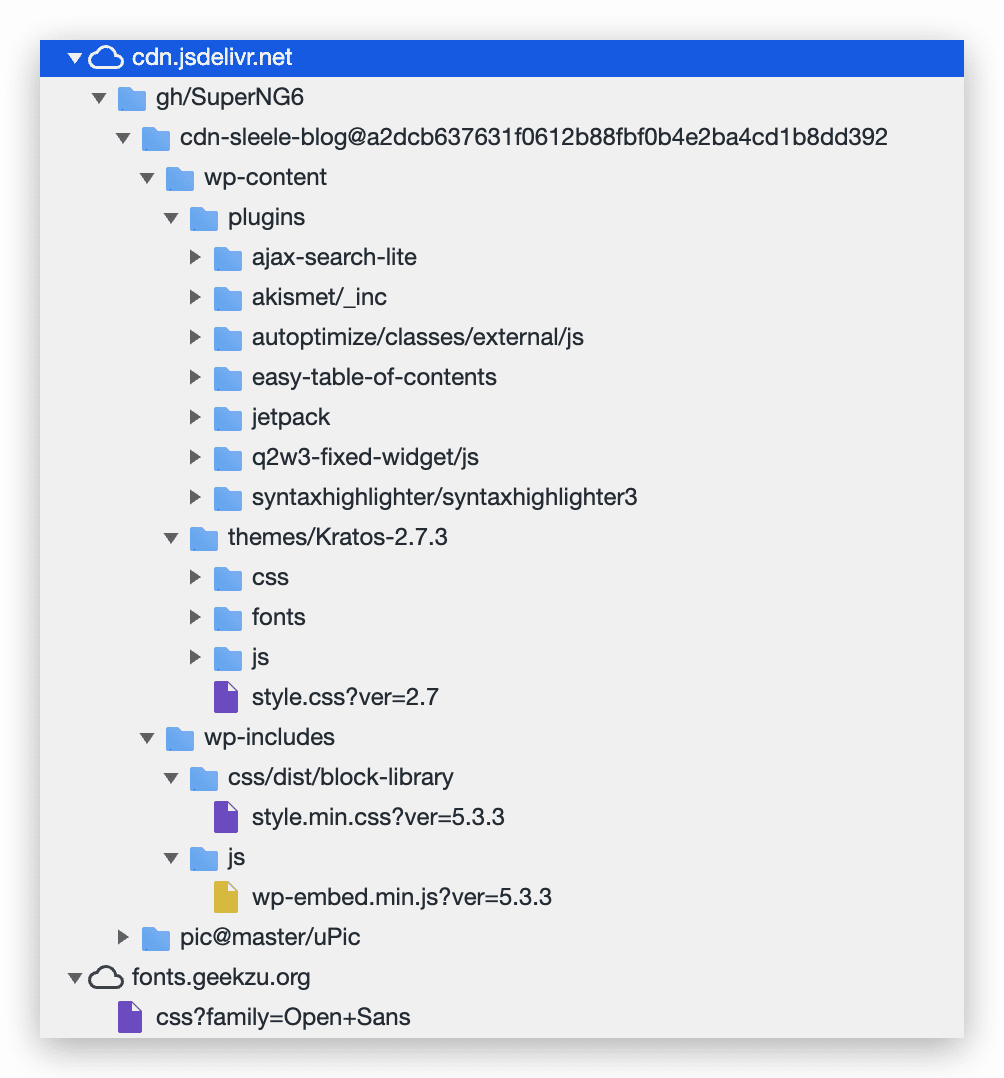Collapse the wp-content folder

147,178
